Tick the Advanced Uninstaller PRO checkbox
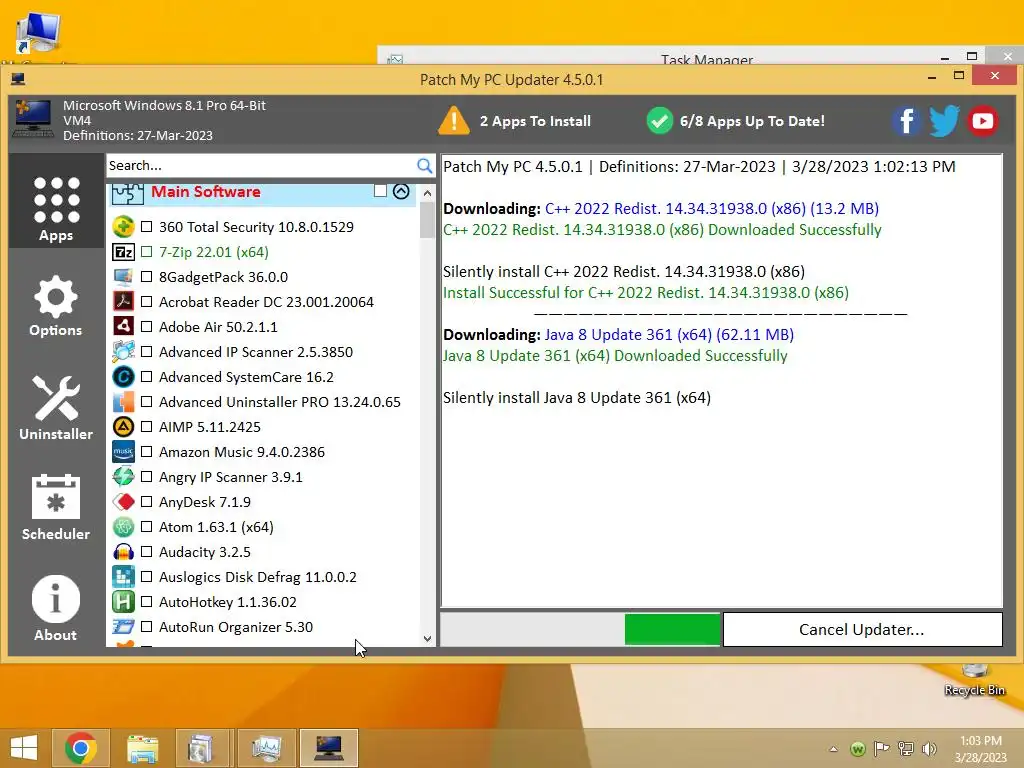The image size is (1024, 768). click(146, 402)
